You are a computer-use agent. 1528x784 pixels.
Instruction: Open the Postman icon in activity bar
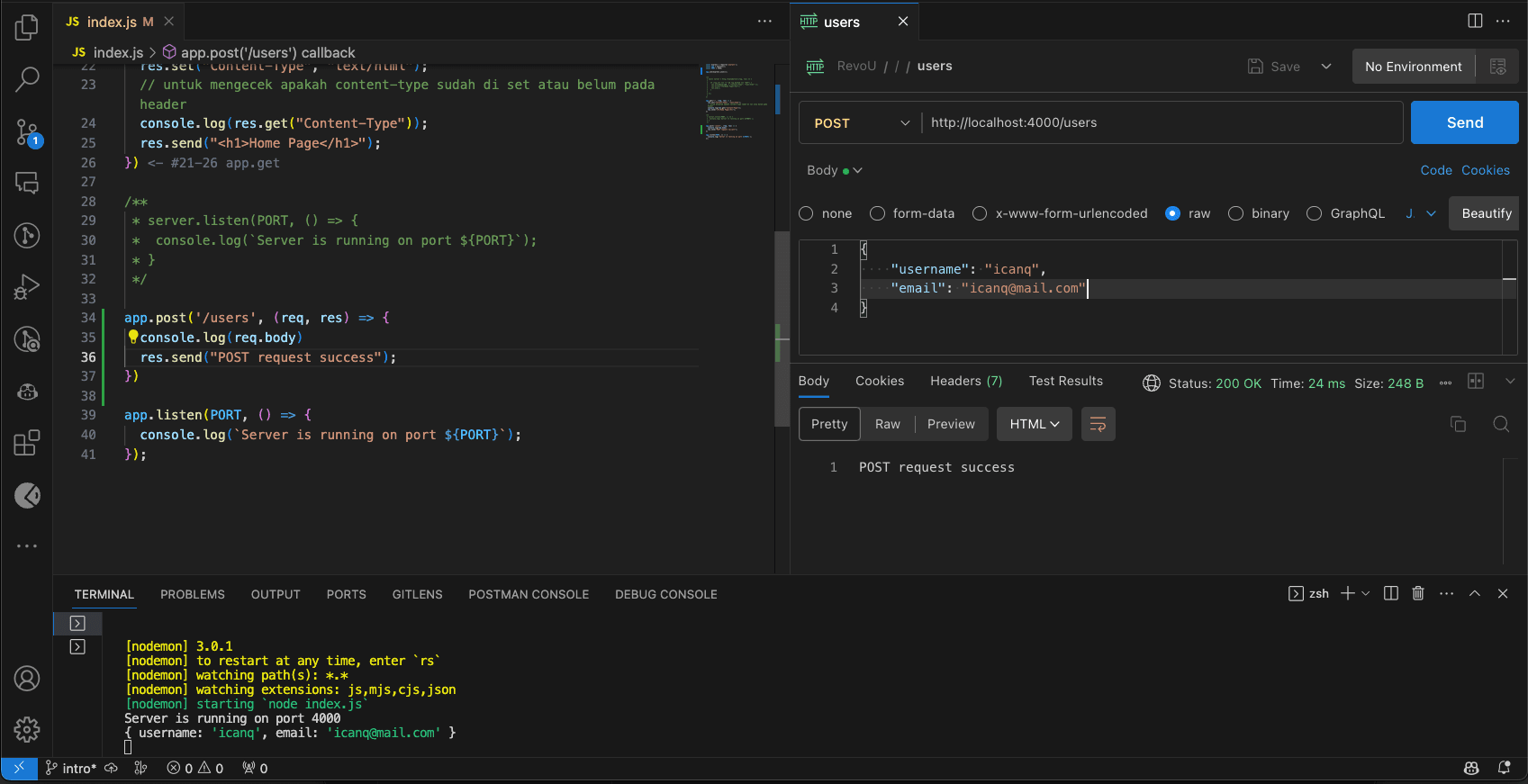coord(27,495)
